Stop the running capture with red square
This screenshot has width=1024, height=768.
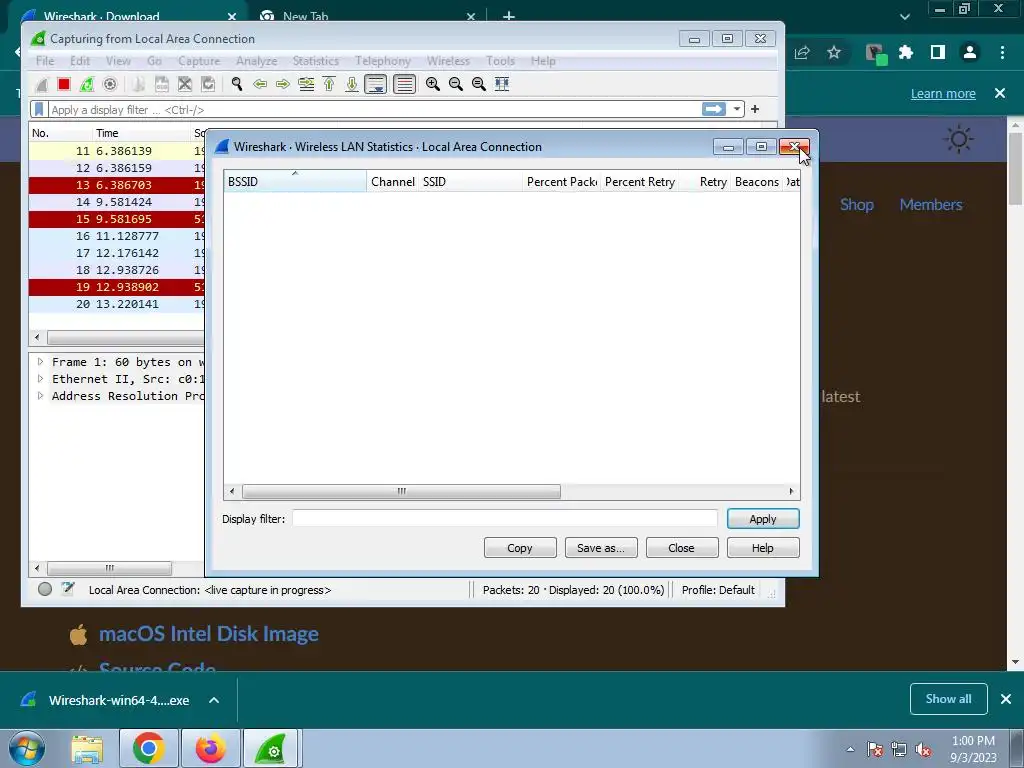63,84
